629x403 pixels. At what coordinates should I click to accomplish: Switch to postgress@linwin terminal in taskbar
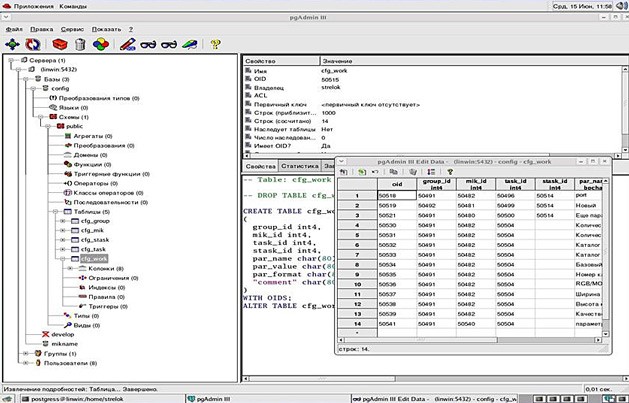101,399
